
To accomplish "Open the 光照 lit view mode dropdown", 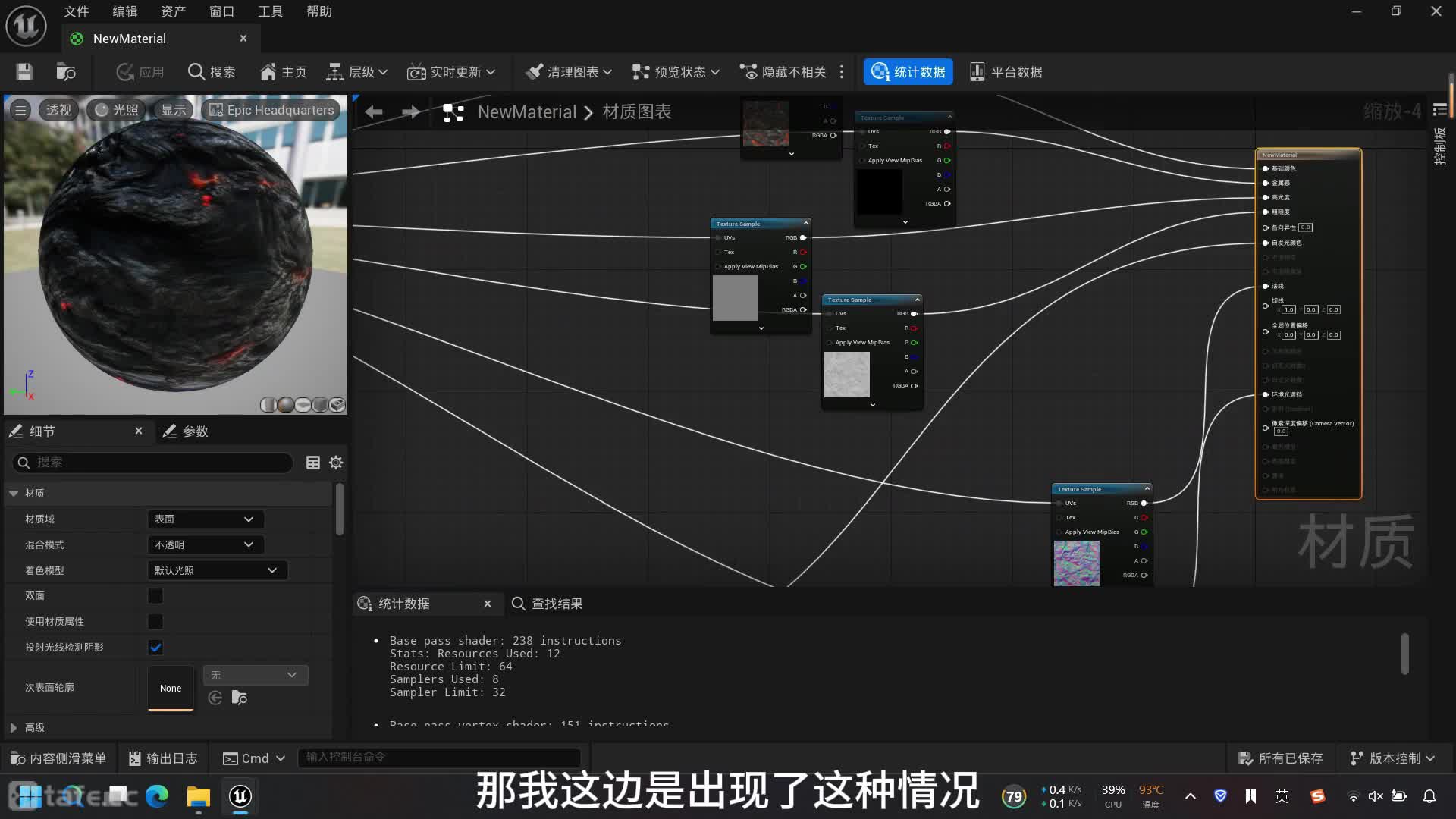I will (x=117, y=110).
